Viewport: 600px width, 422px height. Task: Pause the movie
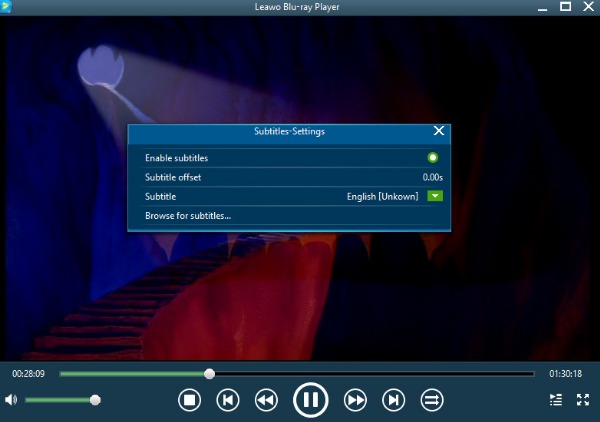tap(310, 400)
